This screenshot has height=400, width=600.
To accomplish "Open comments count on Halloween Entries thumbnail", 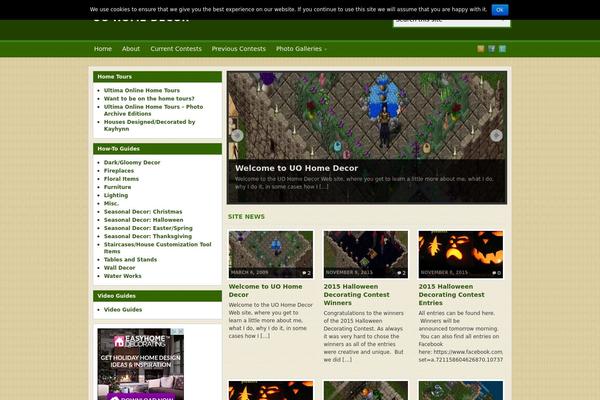I will click(496, 273).
